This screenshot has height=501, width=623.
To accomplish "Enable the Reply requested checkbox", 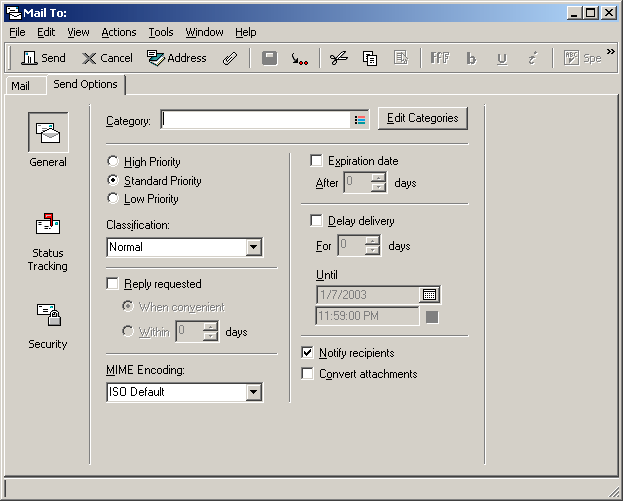I will click(112, 284).
